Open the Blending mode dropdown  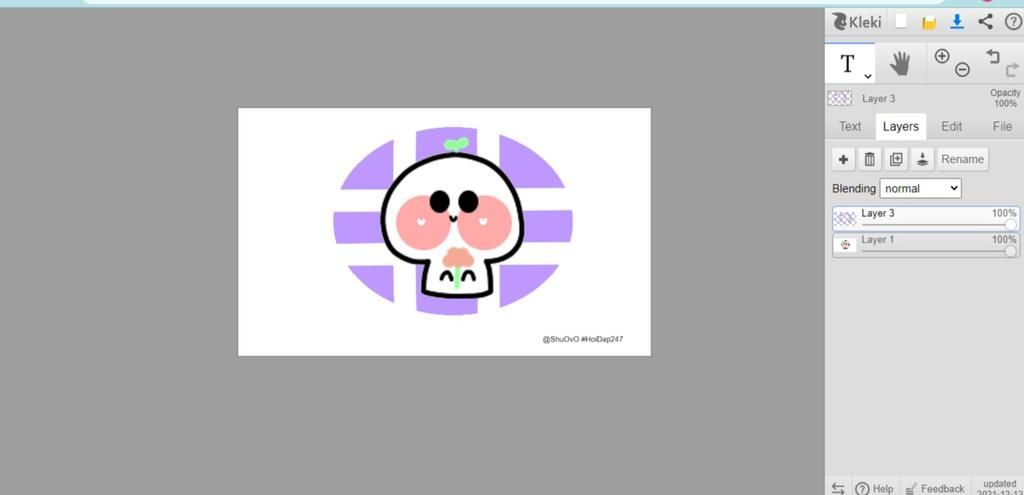[x=921, y=188]
